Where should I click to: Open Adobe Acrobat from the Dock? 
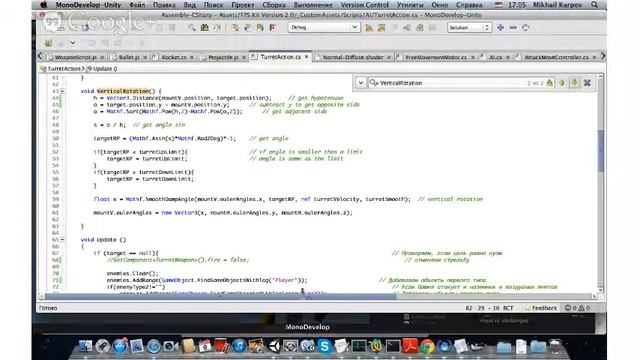click(x=410, y=346)
